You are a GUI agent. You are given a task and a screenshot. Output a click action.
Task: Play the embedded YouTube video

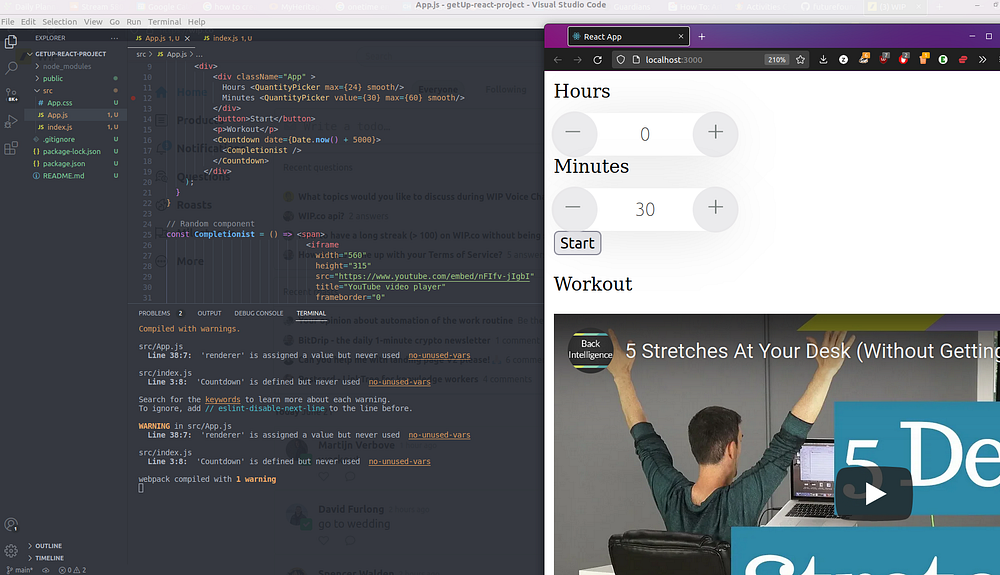[x=874, y=494]
